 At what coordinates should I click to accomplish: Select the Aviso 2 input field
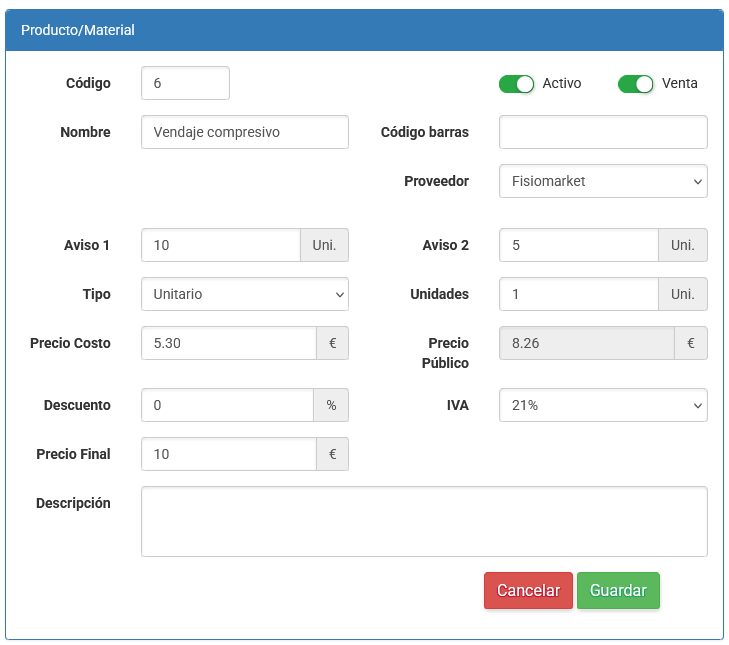(578, 245)
